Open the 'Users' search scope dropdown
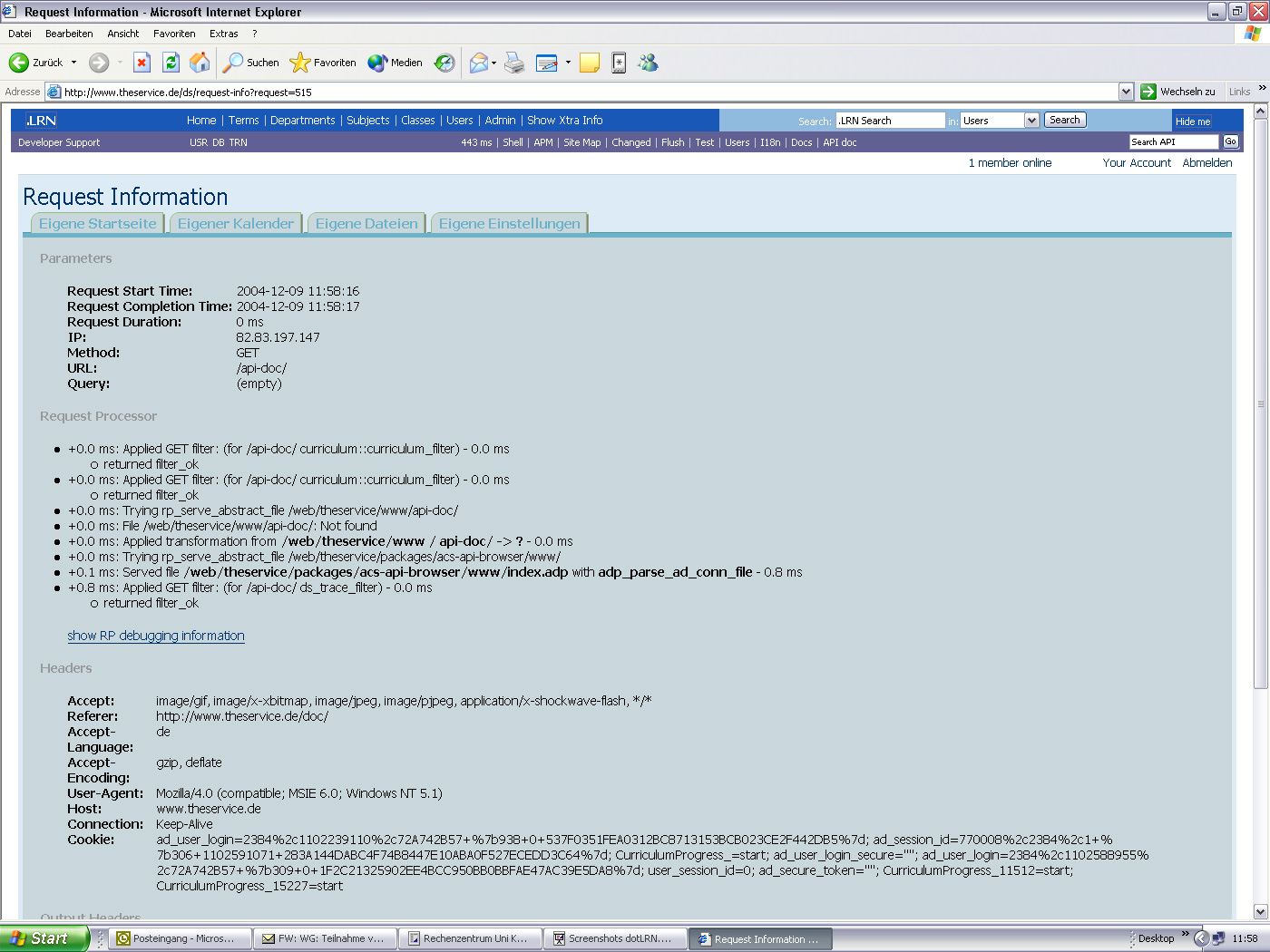The height and width of the screenshot is (952, 1270). 1033,120
